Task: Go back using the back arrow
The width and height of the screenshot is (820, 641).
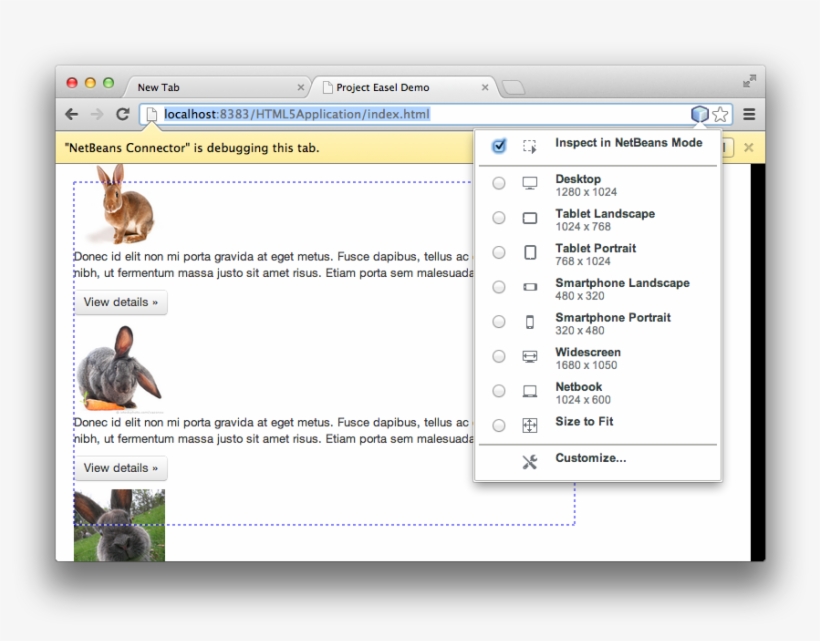Action: [71, 114]
